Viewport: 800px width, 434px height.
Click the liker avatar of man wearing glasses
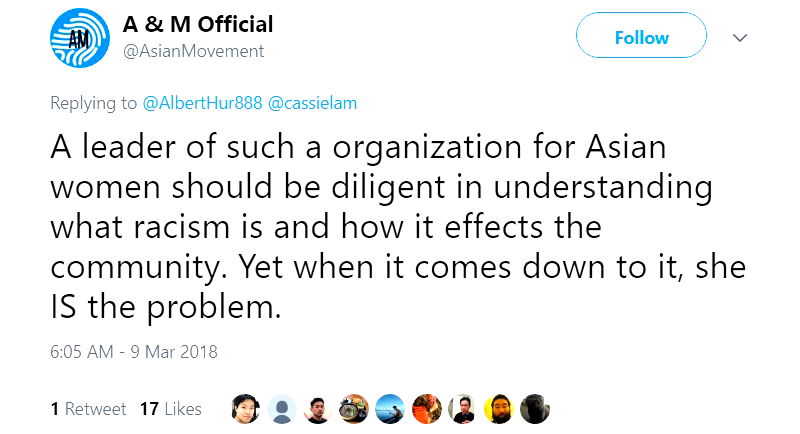coord(462,408)
